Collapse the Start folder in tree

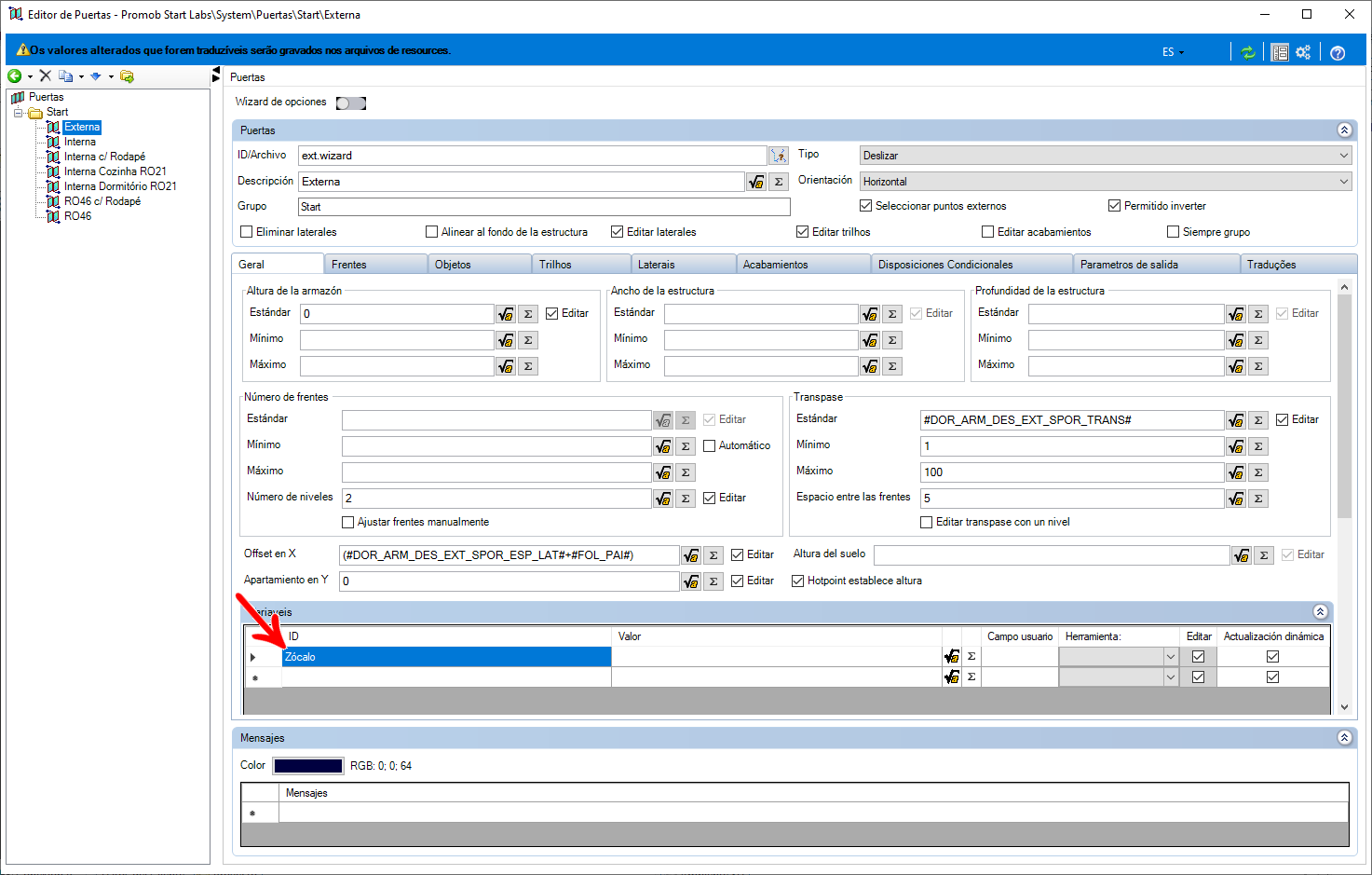coord(18,113)
